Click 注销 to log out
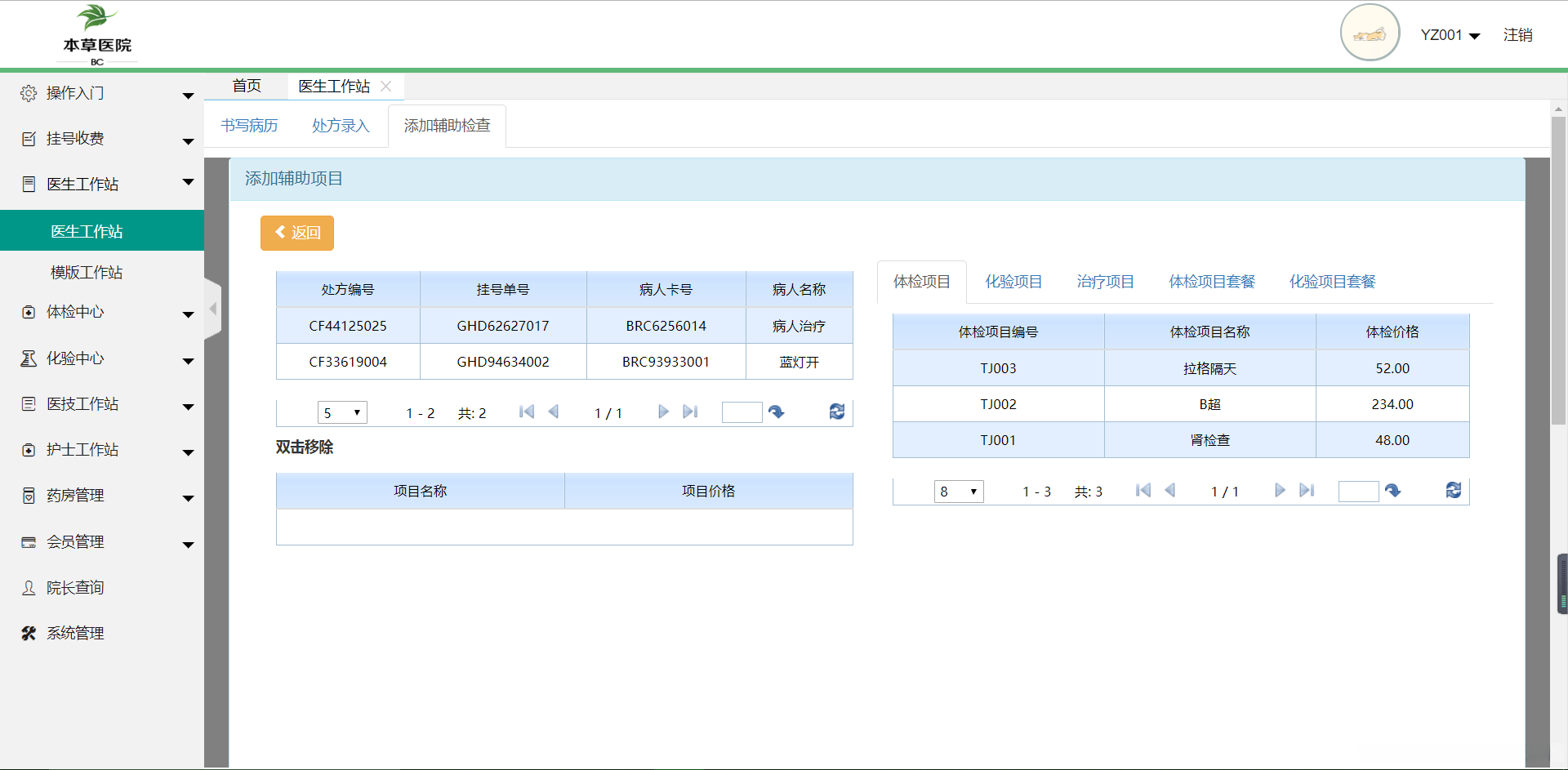 tap(1519, 35)
